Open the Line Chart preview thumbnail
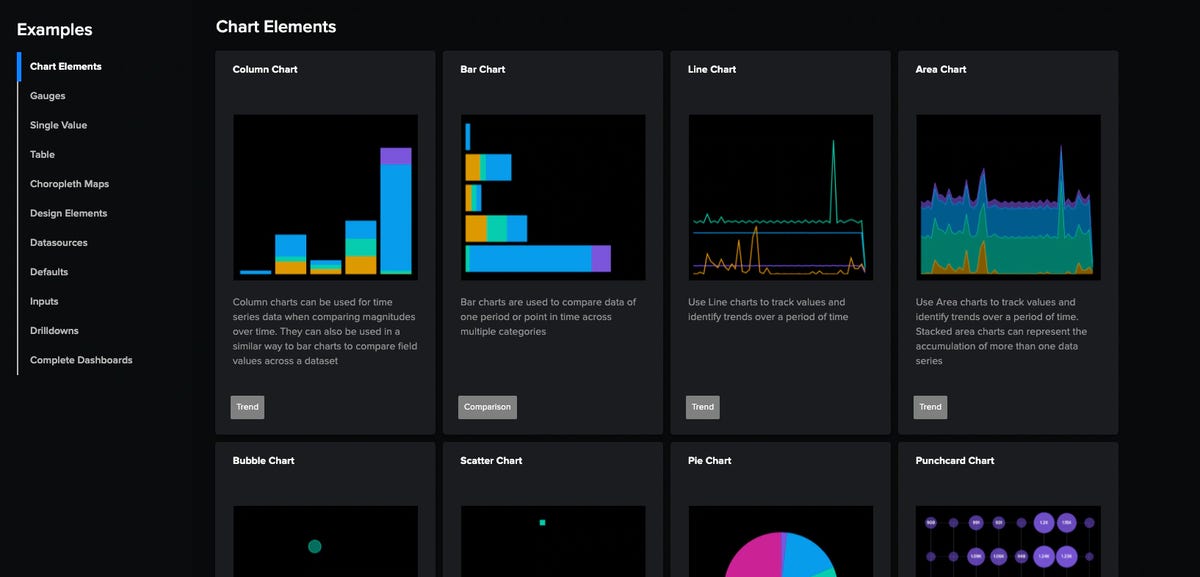The image size is (1200, 577). [780, 197]
